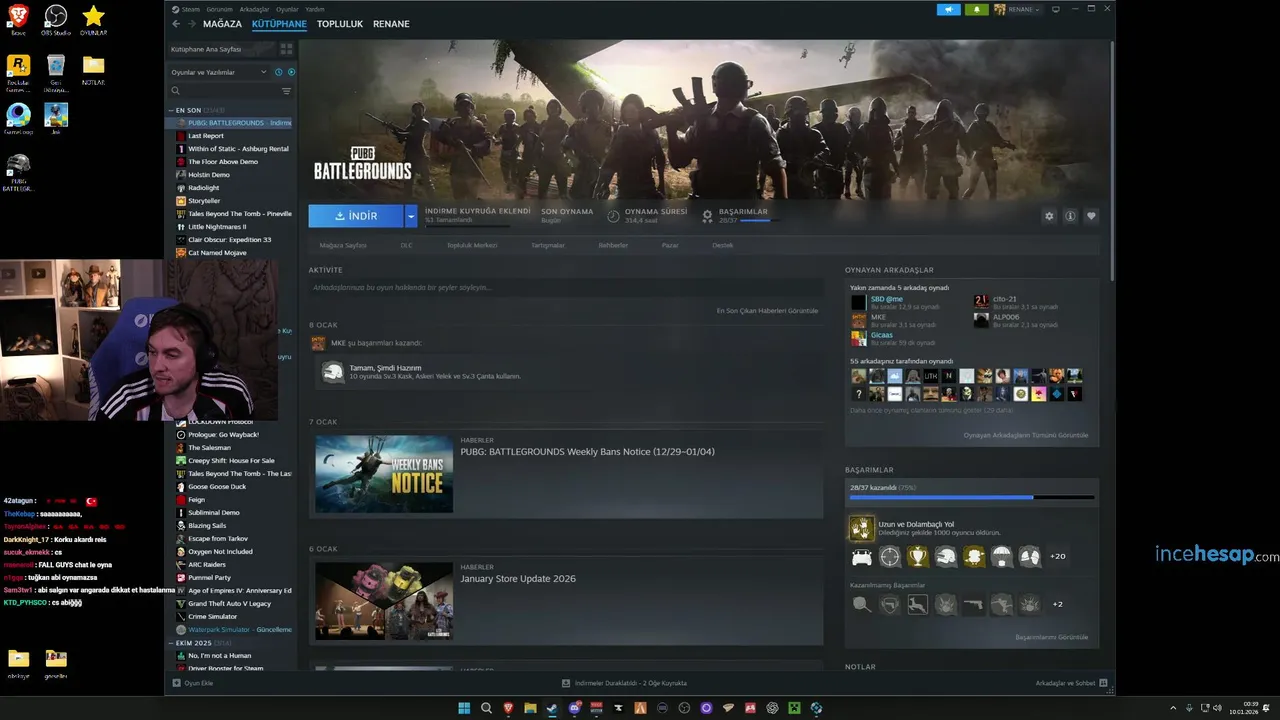Go forward with the Steam forward arrow
Viewport: 1280px width, 720px height.
(x=192, y=24)
